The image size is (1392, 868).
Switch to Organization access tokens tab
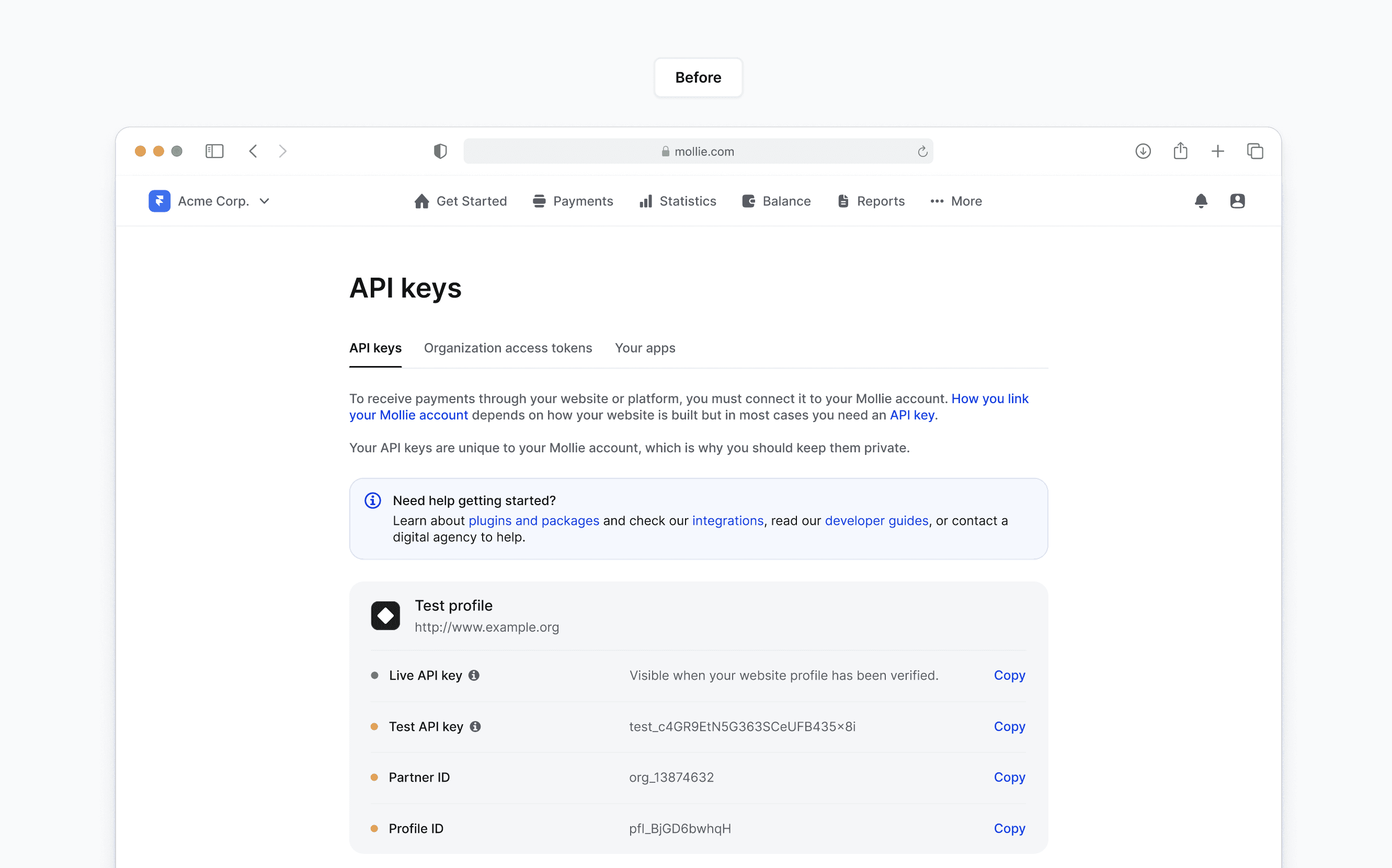pyautogui.click(x=507, y=348)
